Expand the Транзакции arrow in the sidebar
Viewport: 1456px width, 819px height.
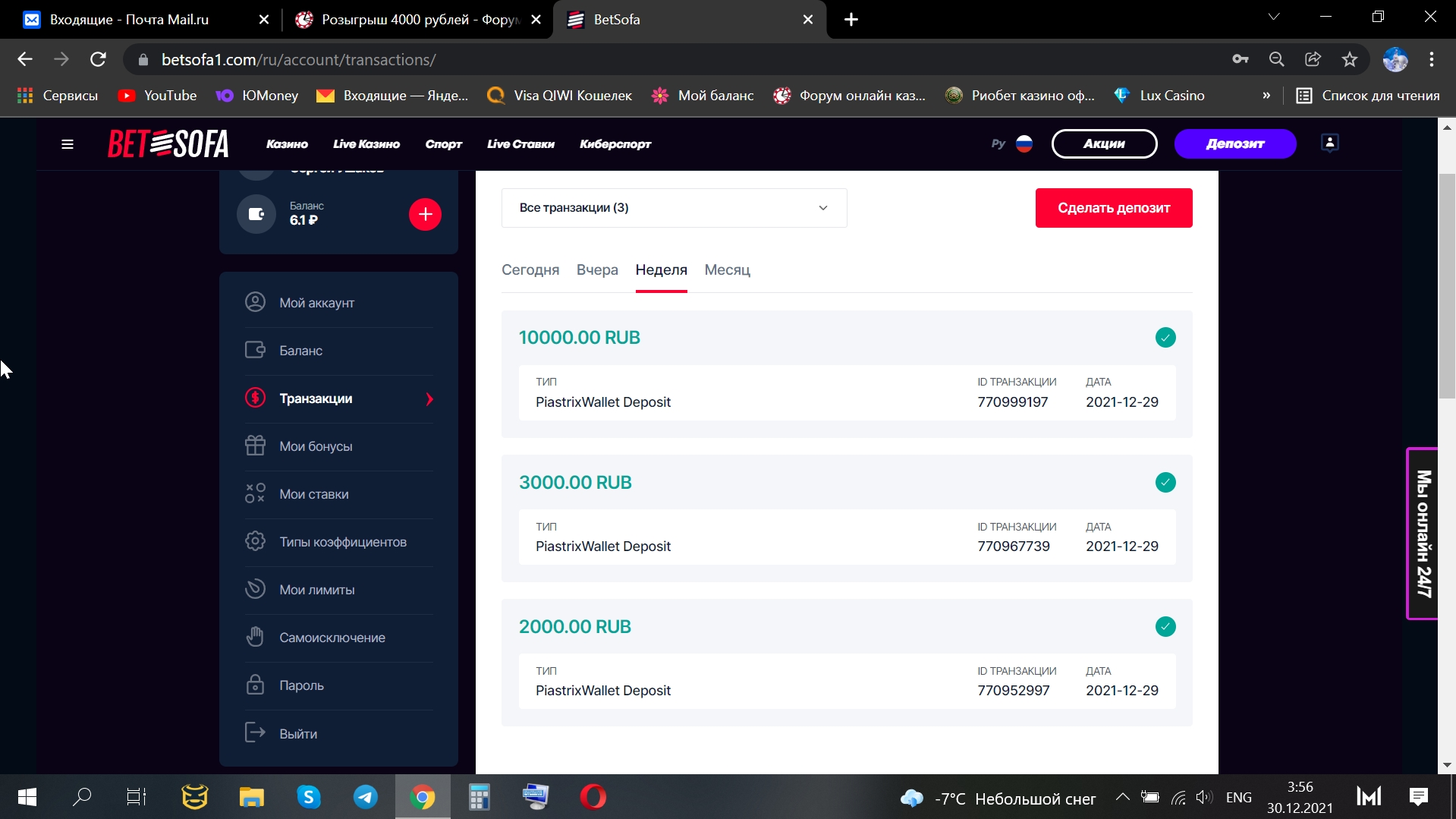pos(429,399)
